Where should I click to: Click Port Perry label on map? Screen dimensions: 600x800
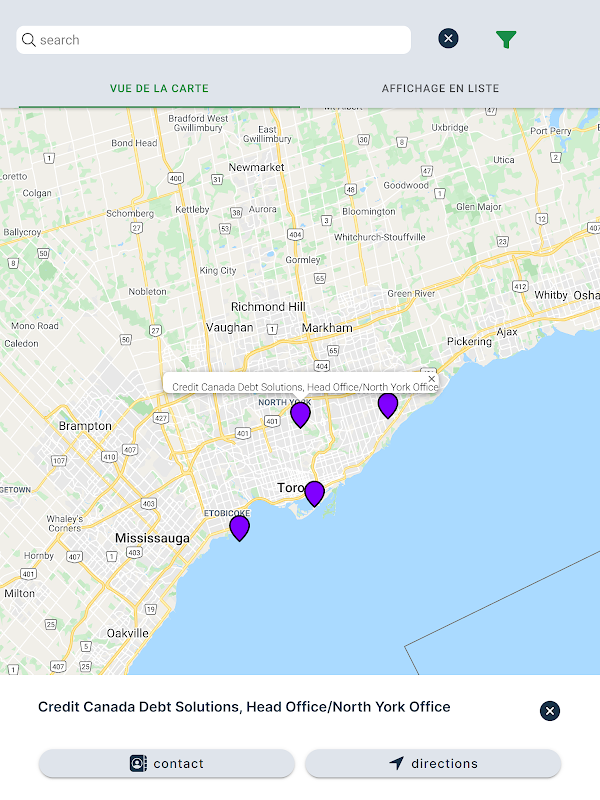[551, 131]
